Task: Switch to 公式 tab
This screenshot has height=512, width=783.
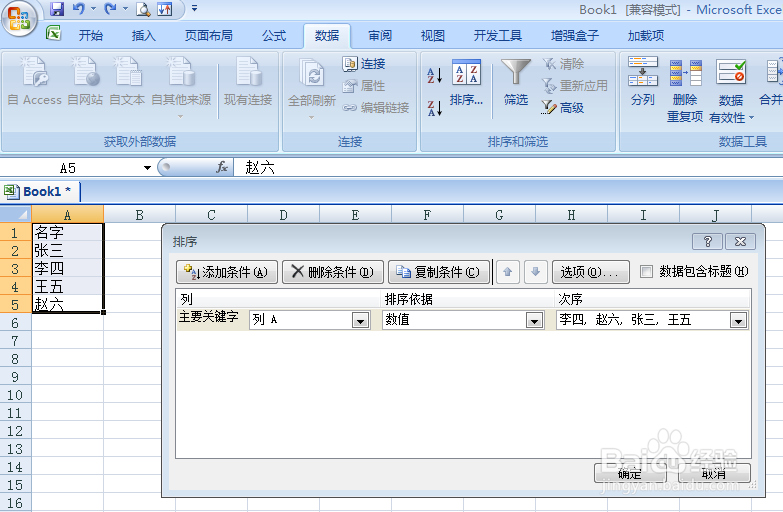Action: pos(274,35)
